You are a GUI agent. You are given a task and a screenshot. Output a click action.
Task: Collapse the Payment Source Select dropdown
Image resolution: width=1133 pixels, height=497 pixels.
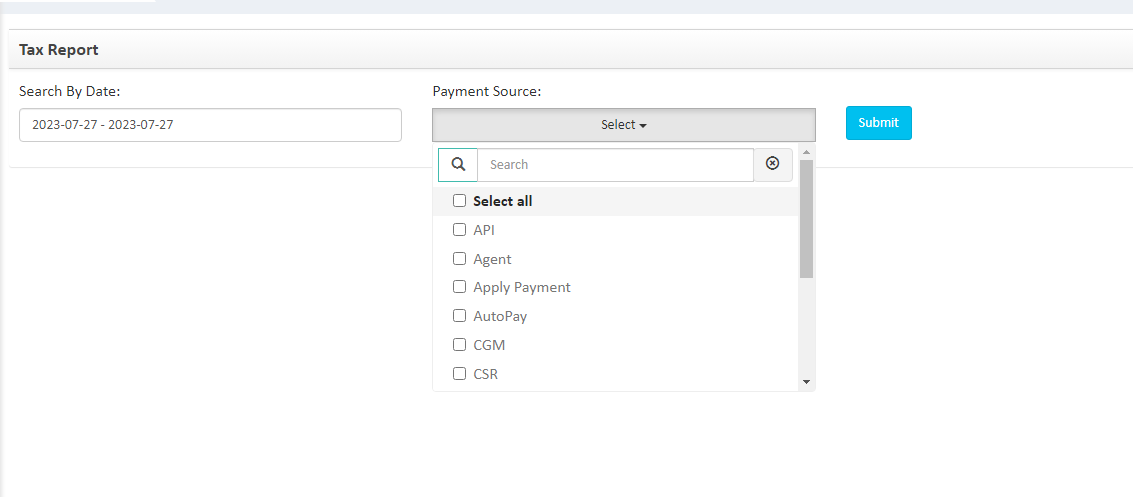point(624,125)
